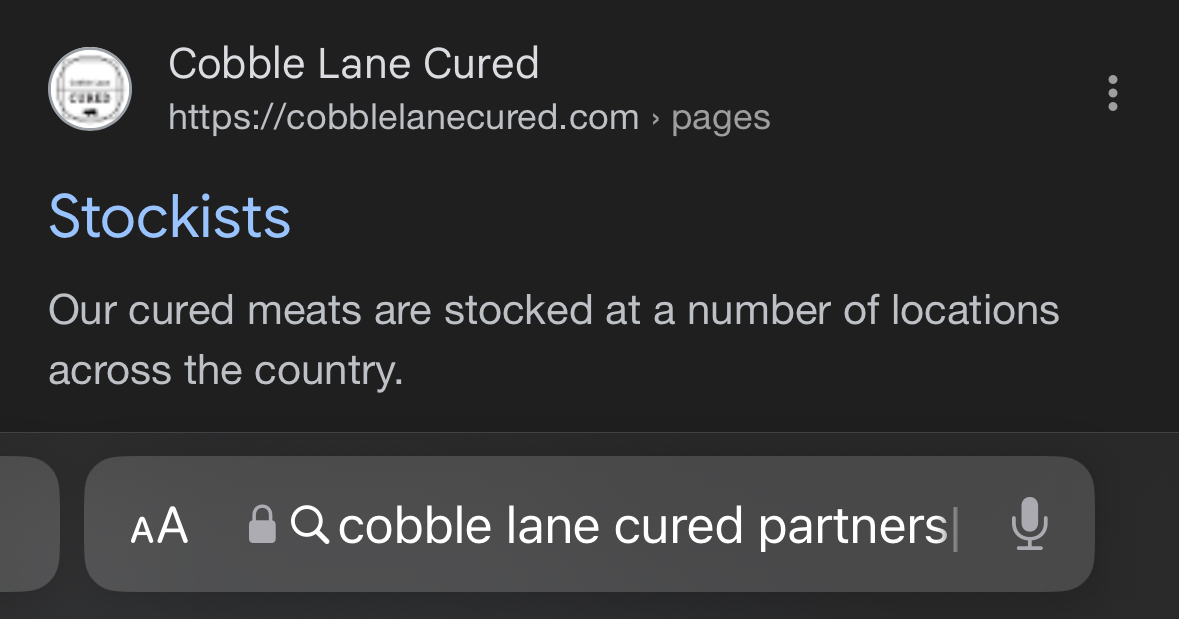Viewport: 1179px width, 619px height.
Task: Click the breadcrumb chevron after the URL
Action: 655,119
